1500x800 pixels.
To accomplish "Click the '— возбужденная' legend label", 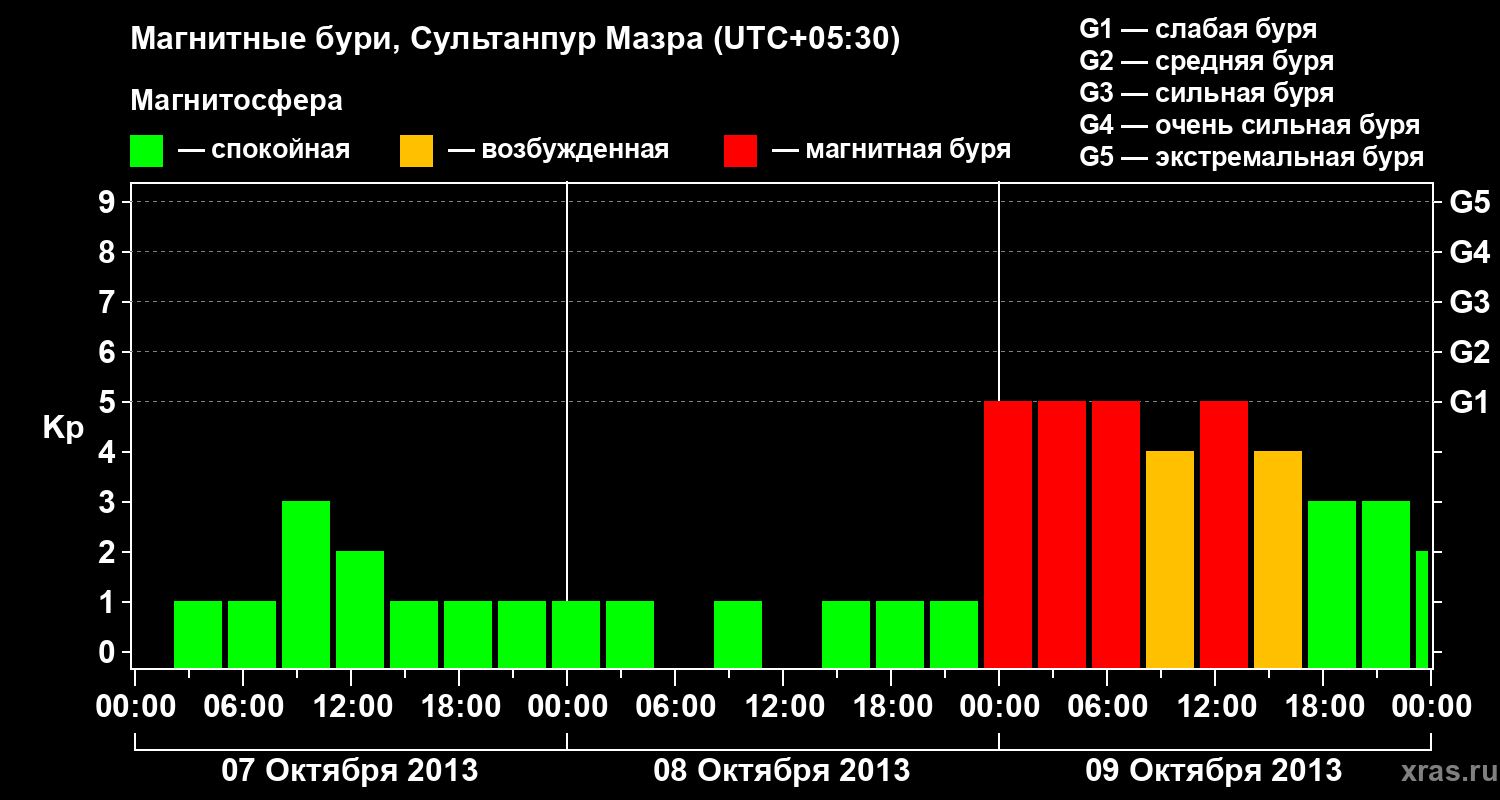I will click(x=558, y=150).
